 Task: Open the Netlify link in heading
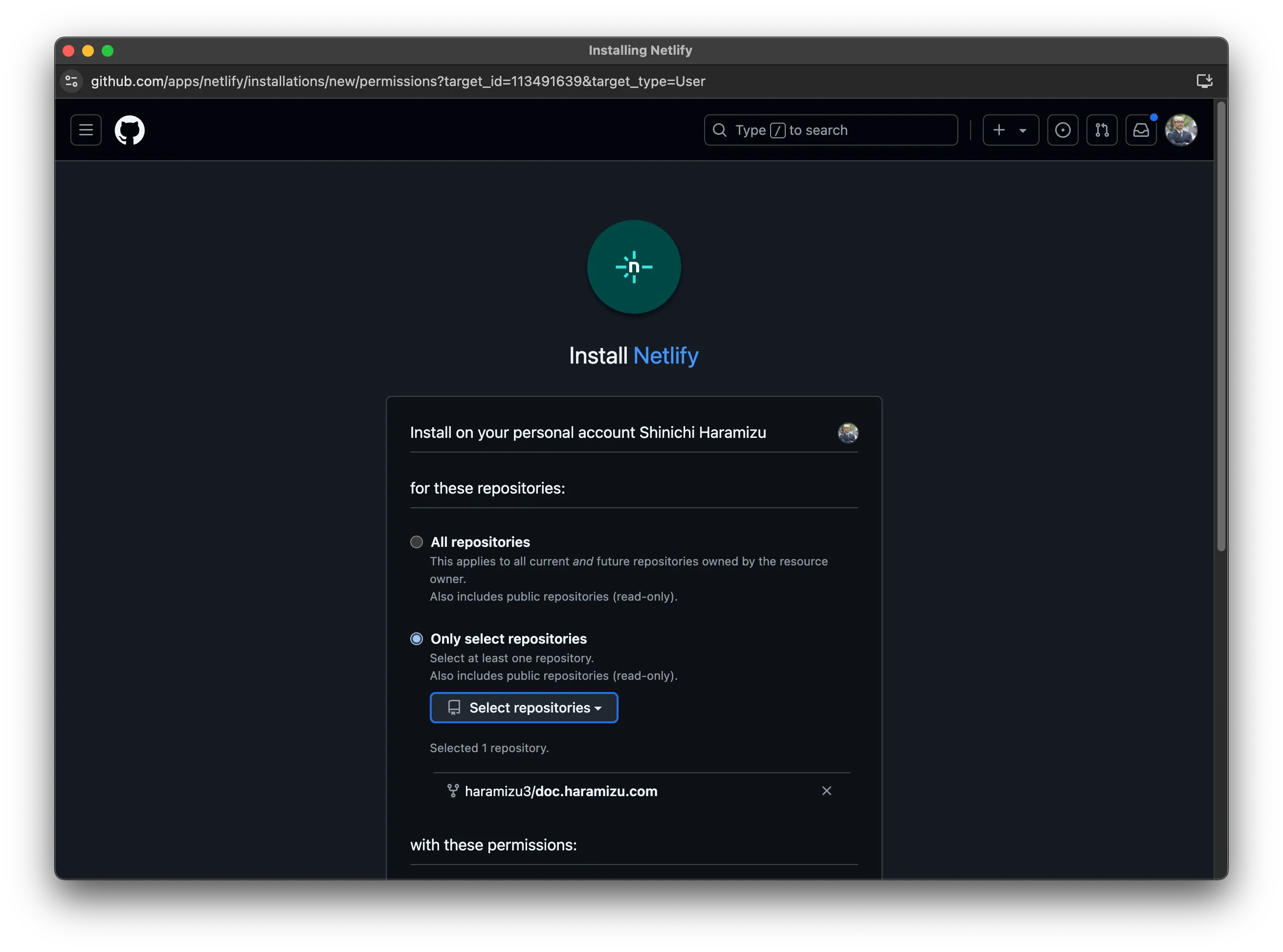coord(666,356)
